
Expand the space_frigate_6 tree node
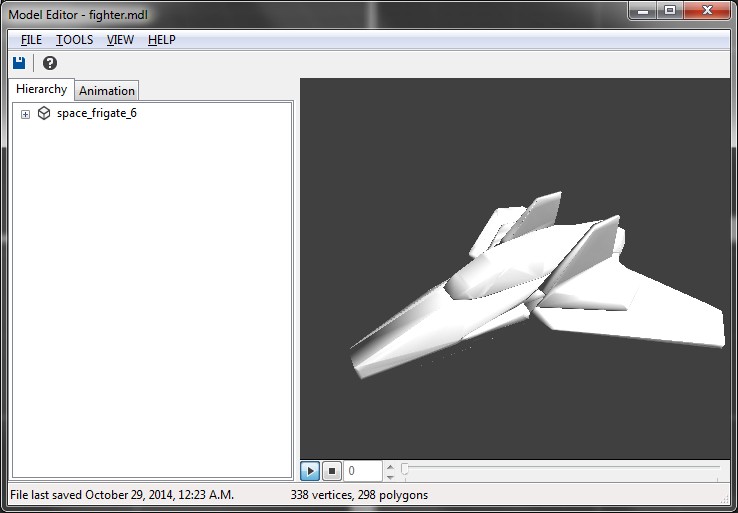pyautogui.click(x=25, y=114)
